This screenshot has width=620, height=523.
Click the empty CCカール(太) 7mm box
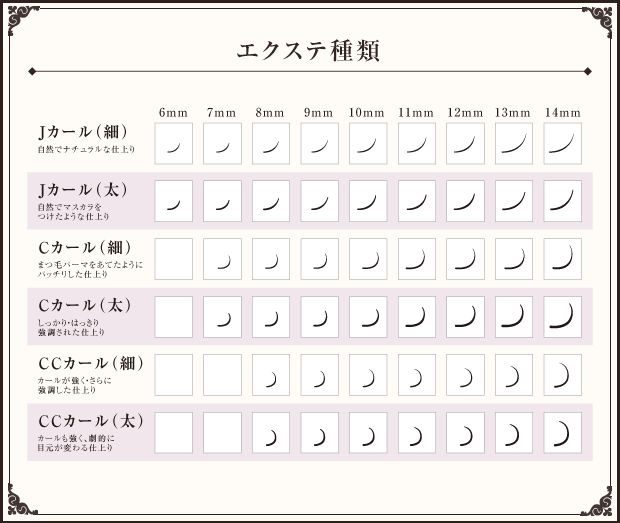(x=222, y=433)
